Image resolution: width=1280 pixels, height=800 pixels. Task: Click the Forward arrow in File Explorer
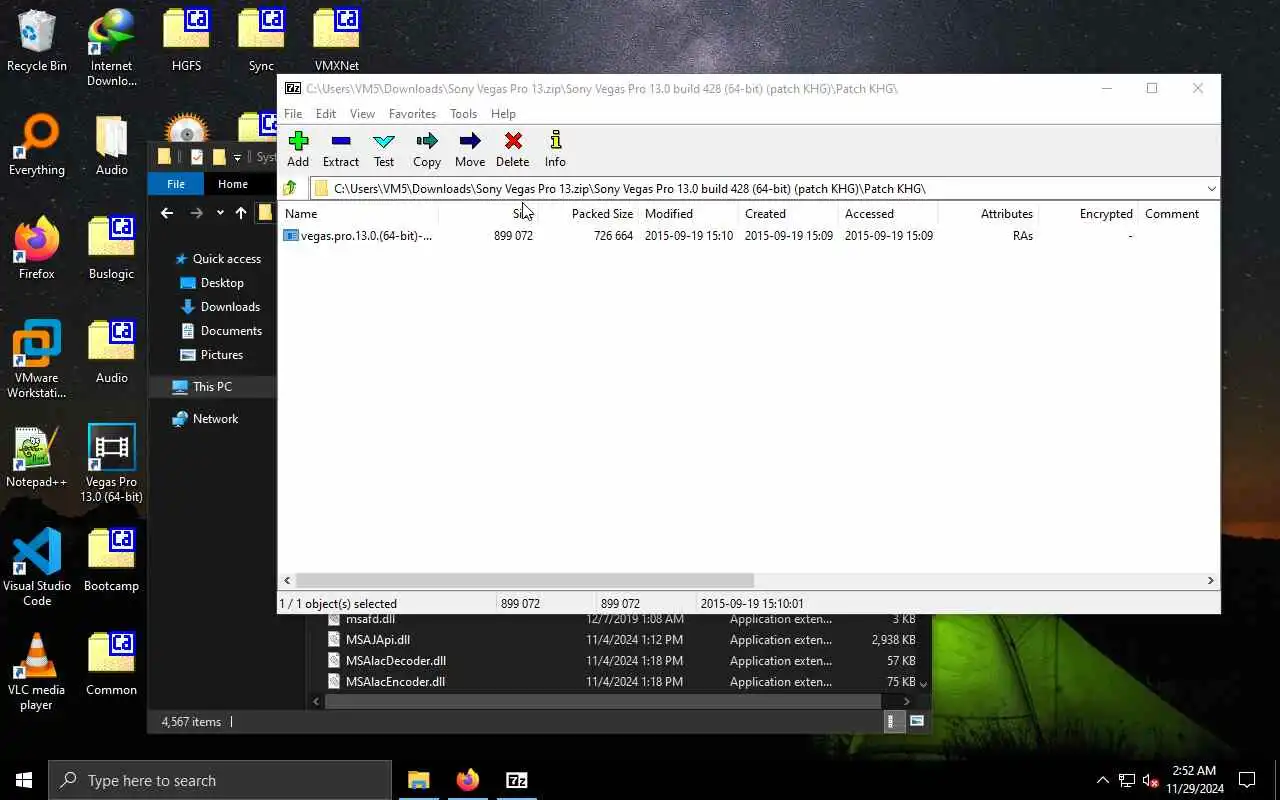[196, 213]
